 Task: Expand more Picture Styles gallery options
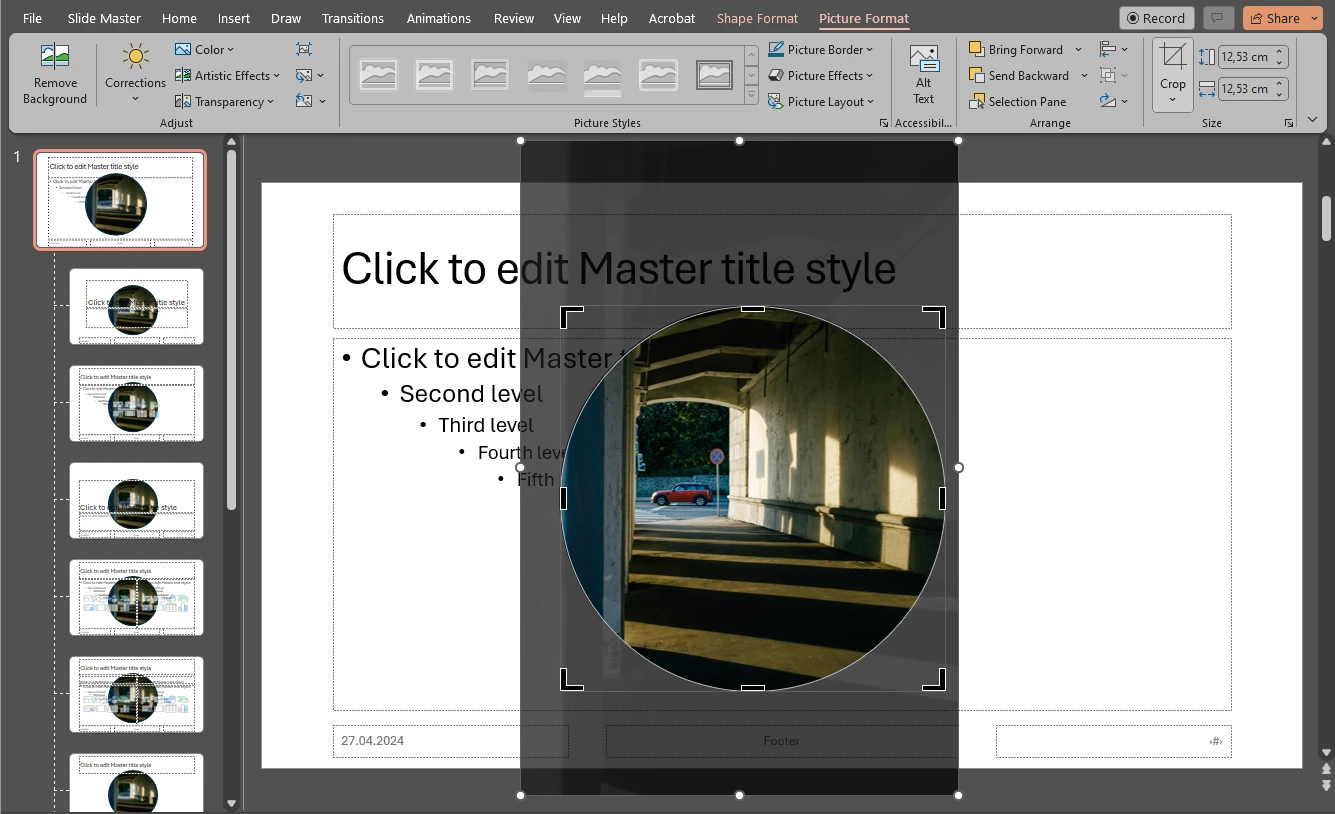[x=750, y=95]
